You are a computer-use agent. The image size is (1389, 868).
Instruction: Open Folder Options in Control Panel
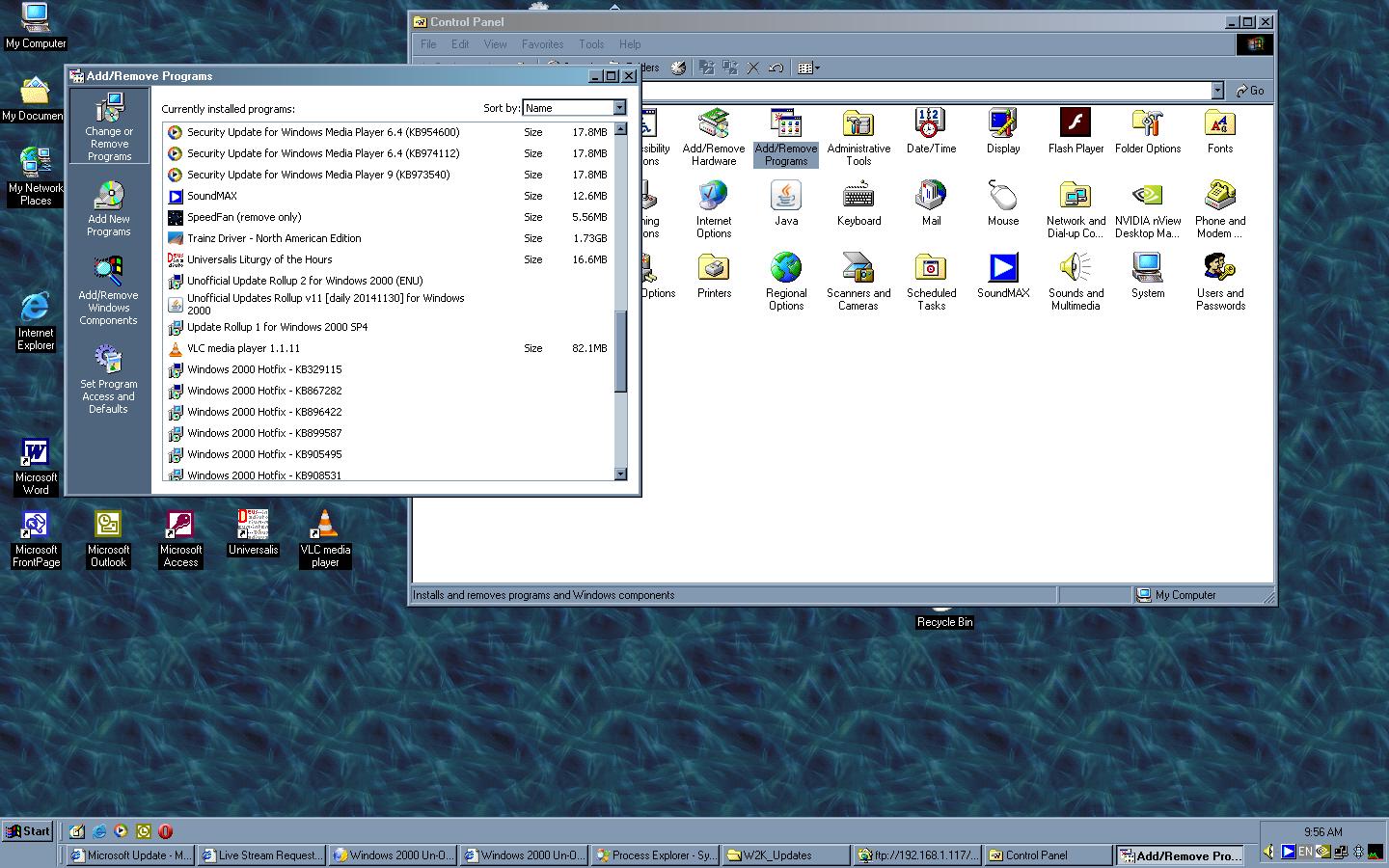(1148, 131)
